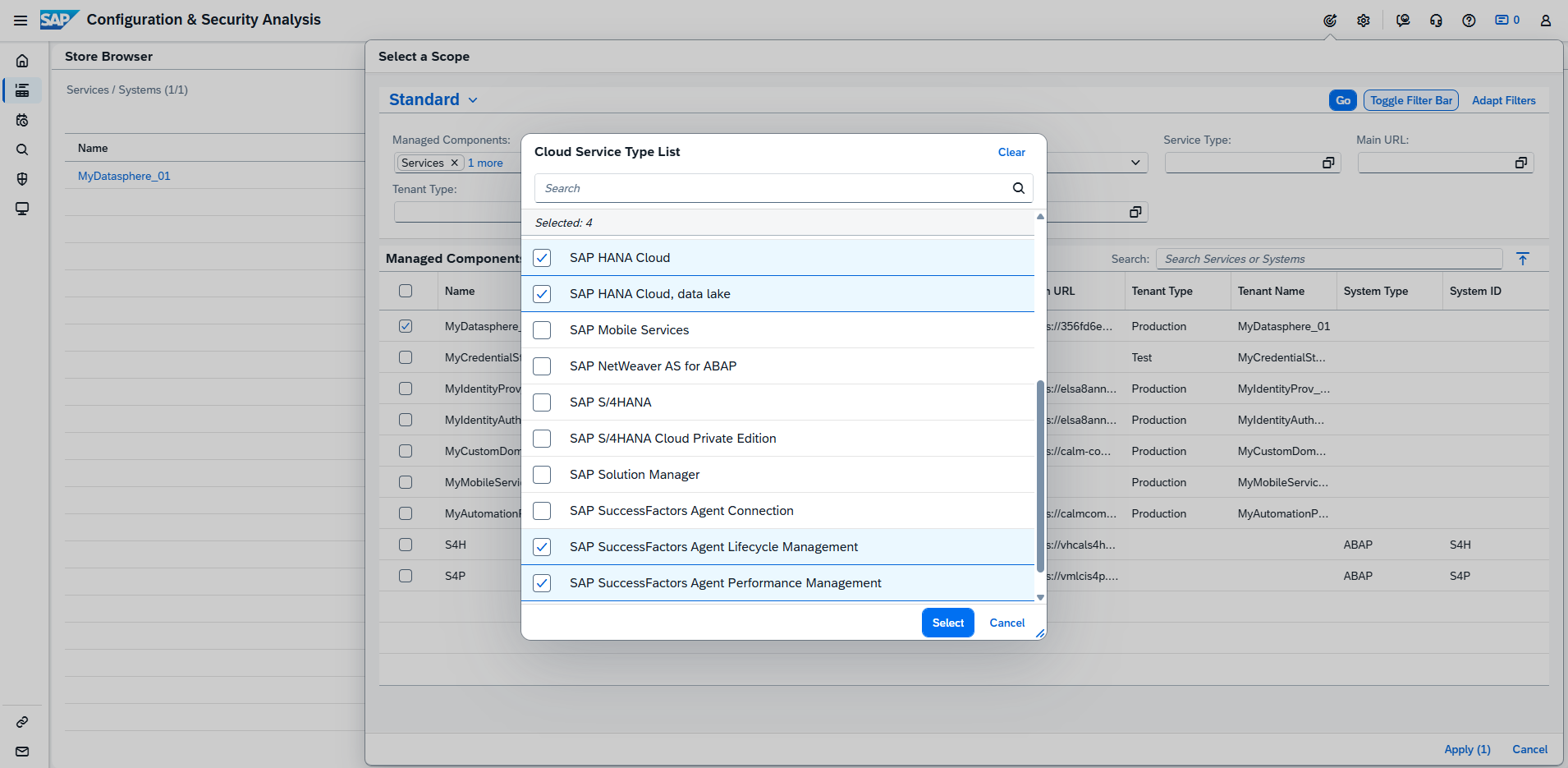Image resolution: width=1568 pixels, height=768 pixels.
Task: Click the scroll down arrow in list
Action: 1040,597
